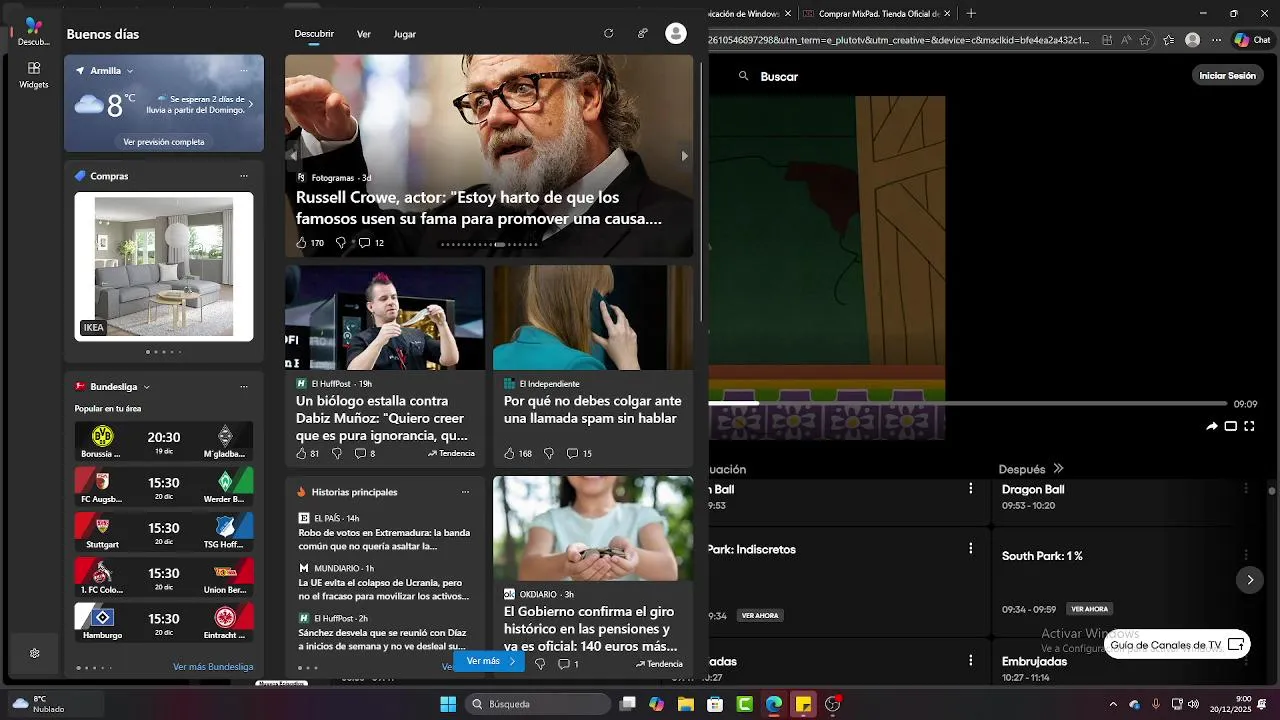Expand the Después section chevrons
Screen dimensions: 1280x720
click(x=1058, y=468)
